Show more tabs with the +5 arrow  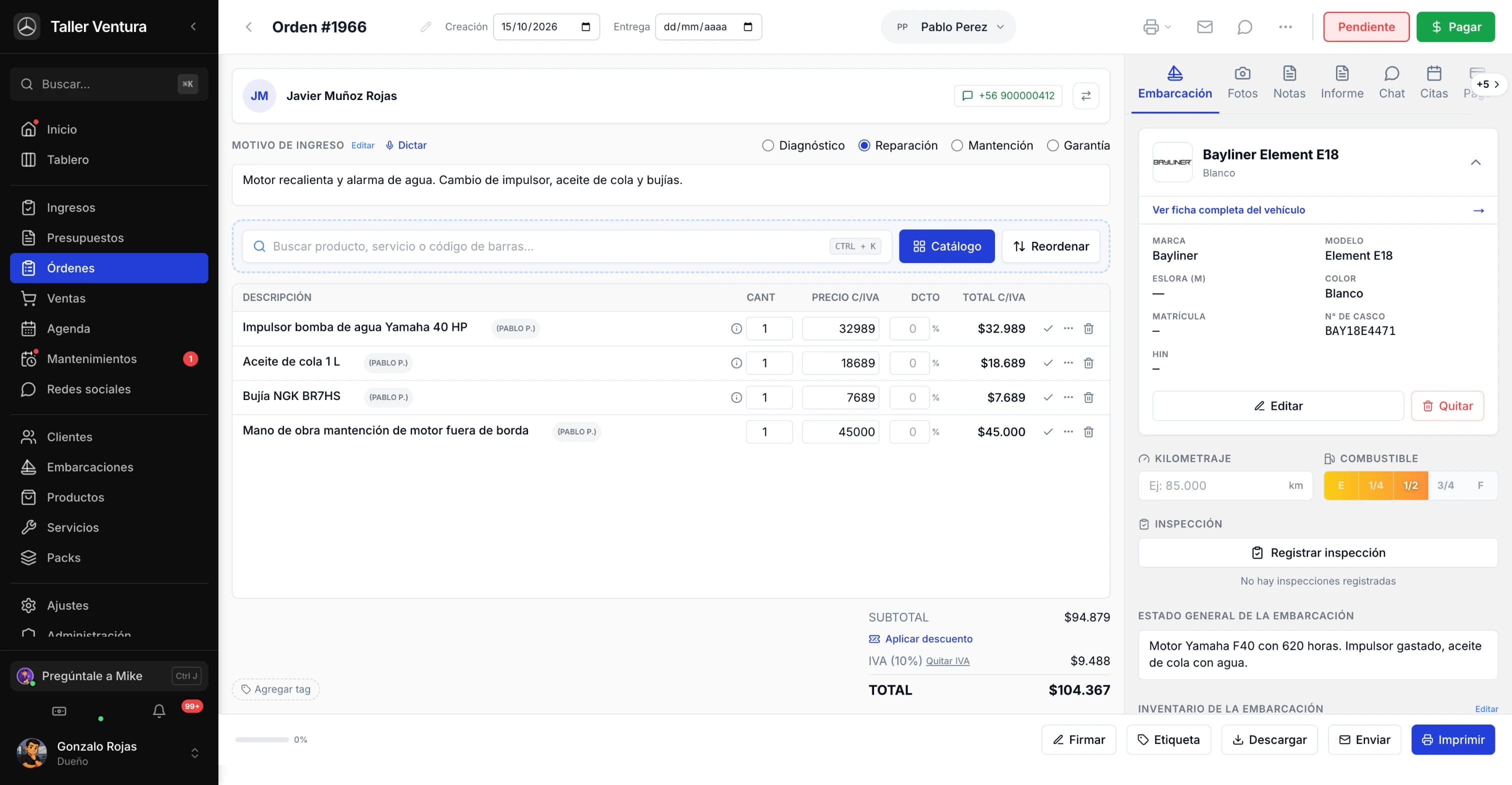pyautogui.click(x=1488, y=84)
